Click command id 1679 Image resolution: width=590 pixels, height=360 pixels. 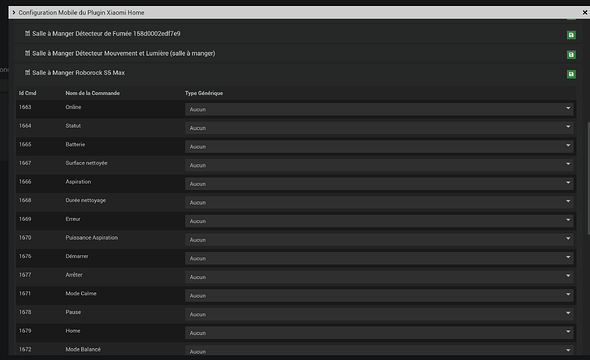[x=25, y=331]
